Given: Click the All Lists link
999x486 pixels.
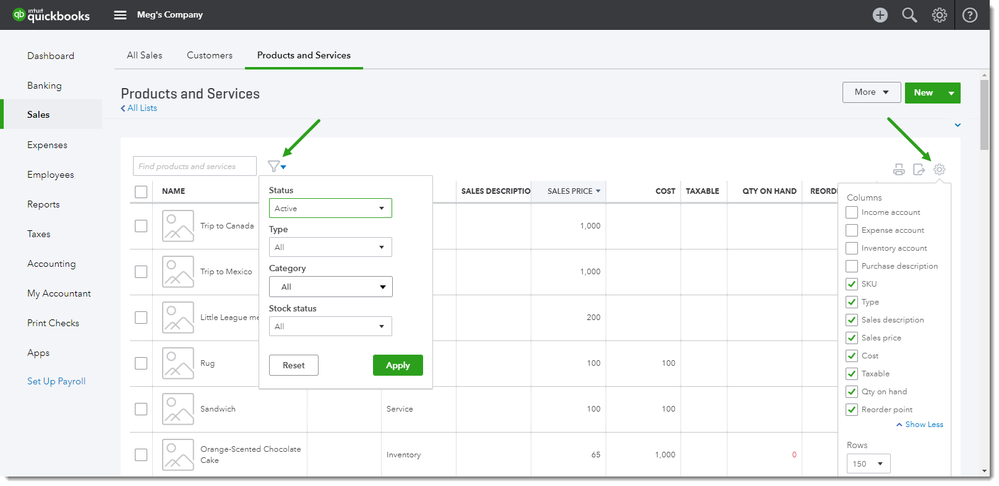Looking at the screenshot, I should (x=139, y=108).
